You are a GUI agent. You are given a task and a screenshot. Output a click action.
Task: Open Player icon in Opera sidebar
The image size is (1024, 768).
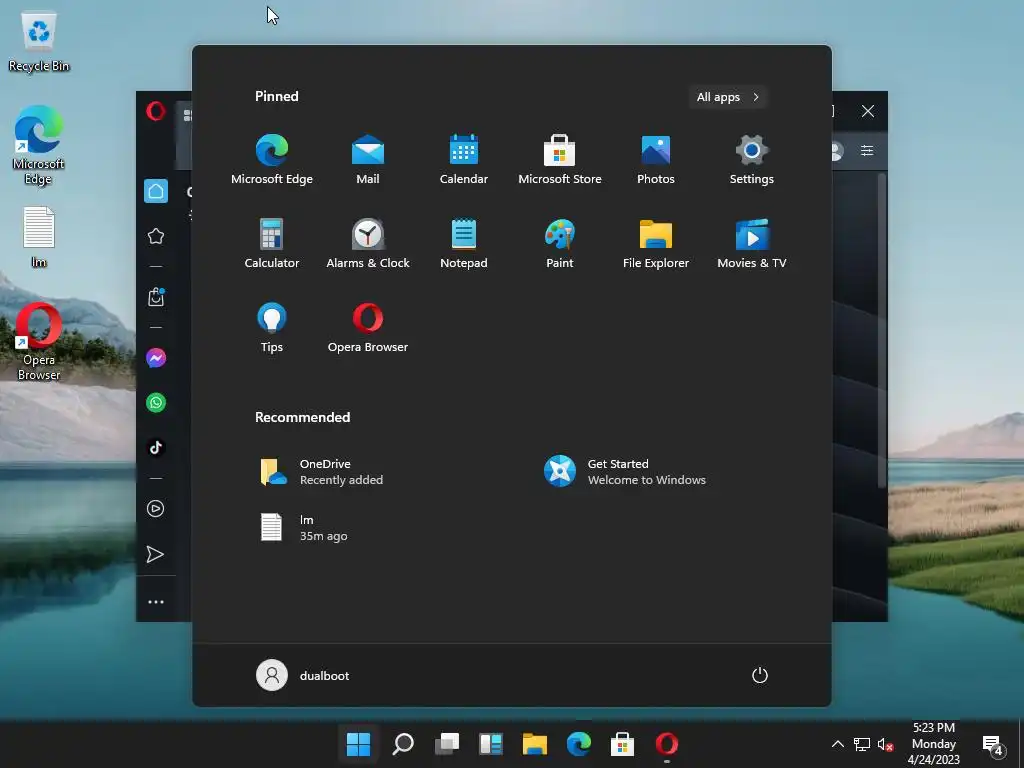pos(155,509)
